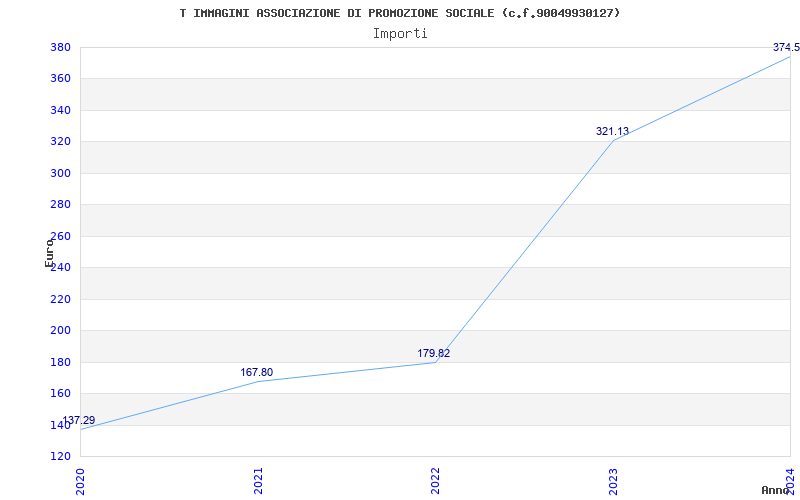Click the 200 y-axis value
Viewport: 800px width, 500px height.
click(x=60, y=331)
